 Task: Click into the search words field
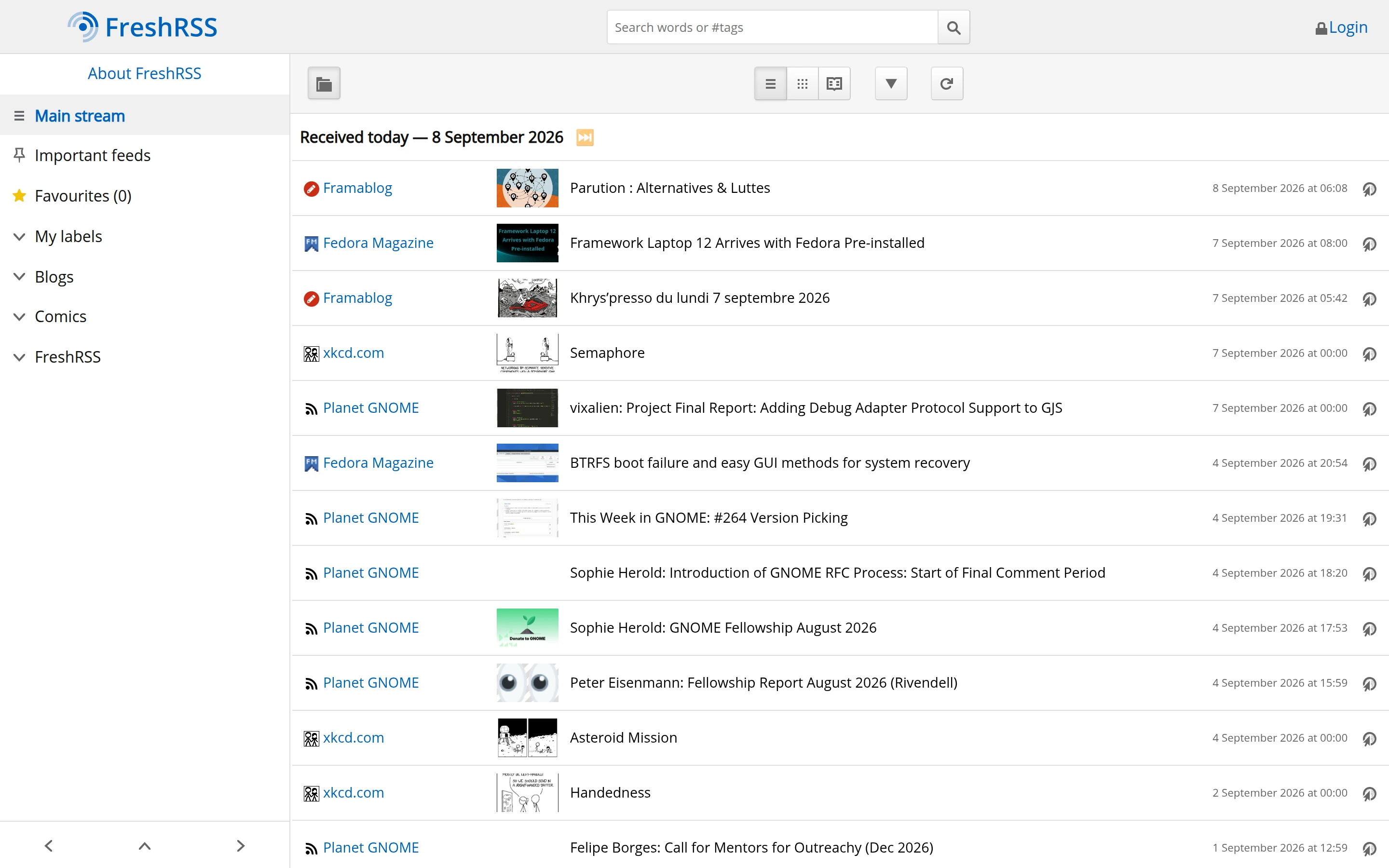tap(772, 27)
